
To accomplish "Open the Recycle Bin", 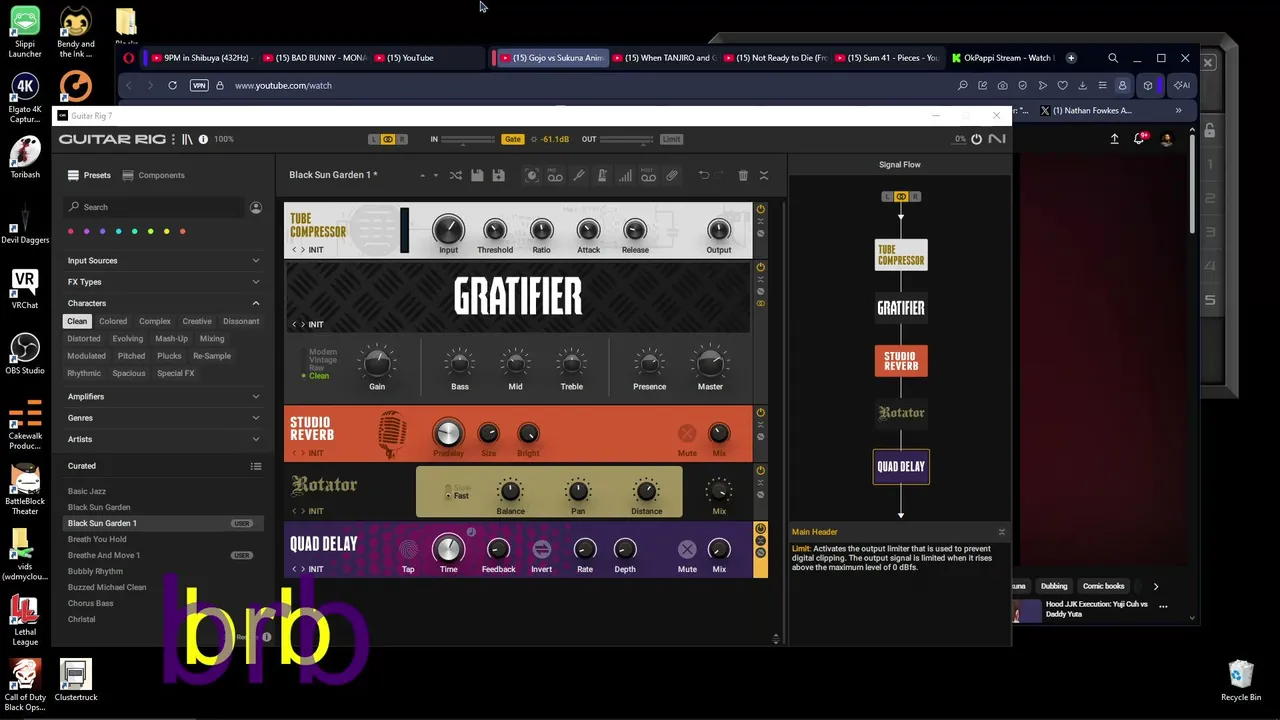I will [1241, 680].
